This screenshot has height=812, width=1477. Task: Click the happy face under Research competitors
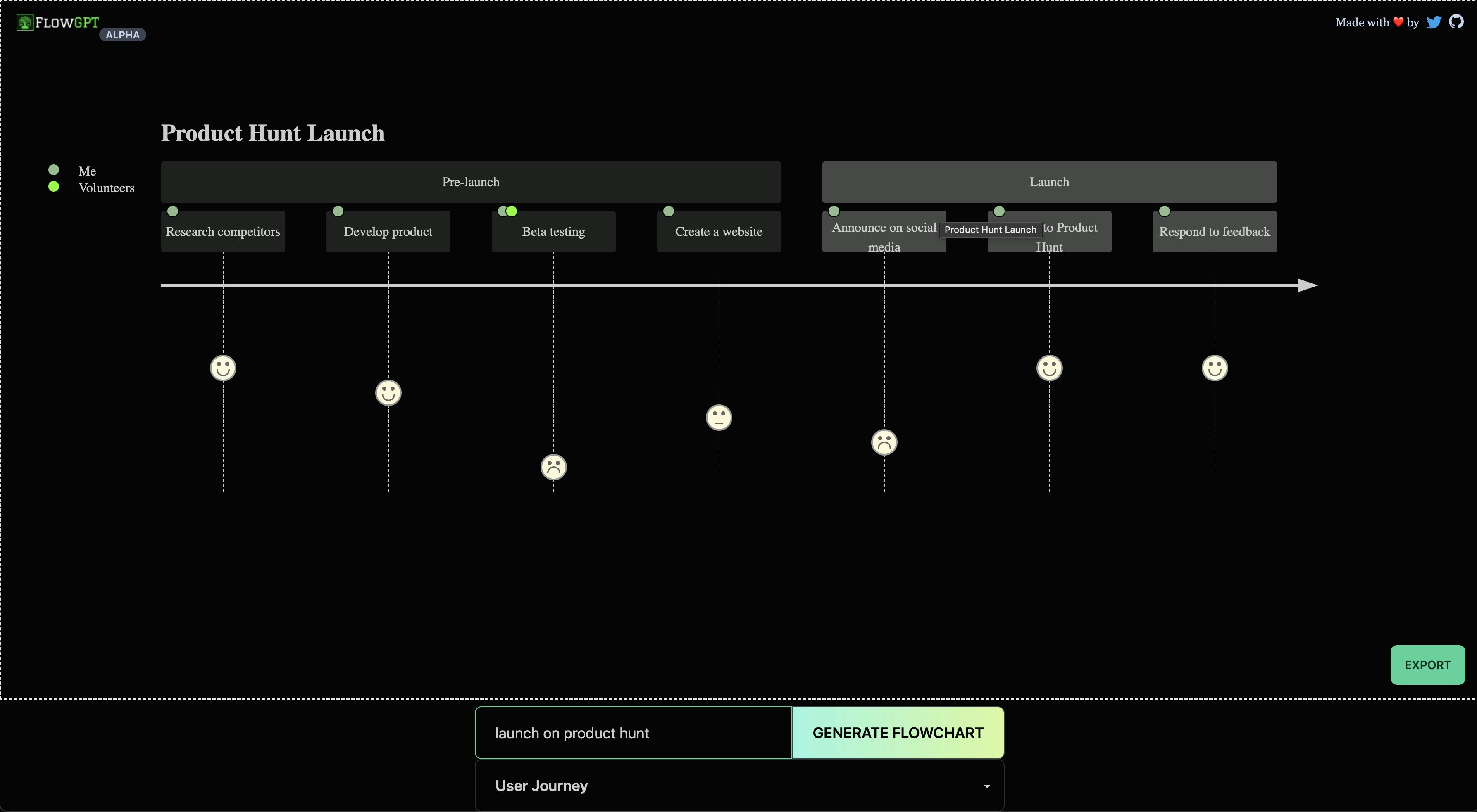pyautogui.click(x=223, y=368)
